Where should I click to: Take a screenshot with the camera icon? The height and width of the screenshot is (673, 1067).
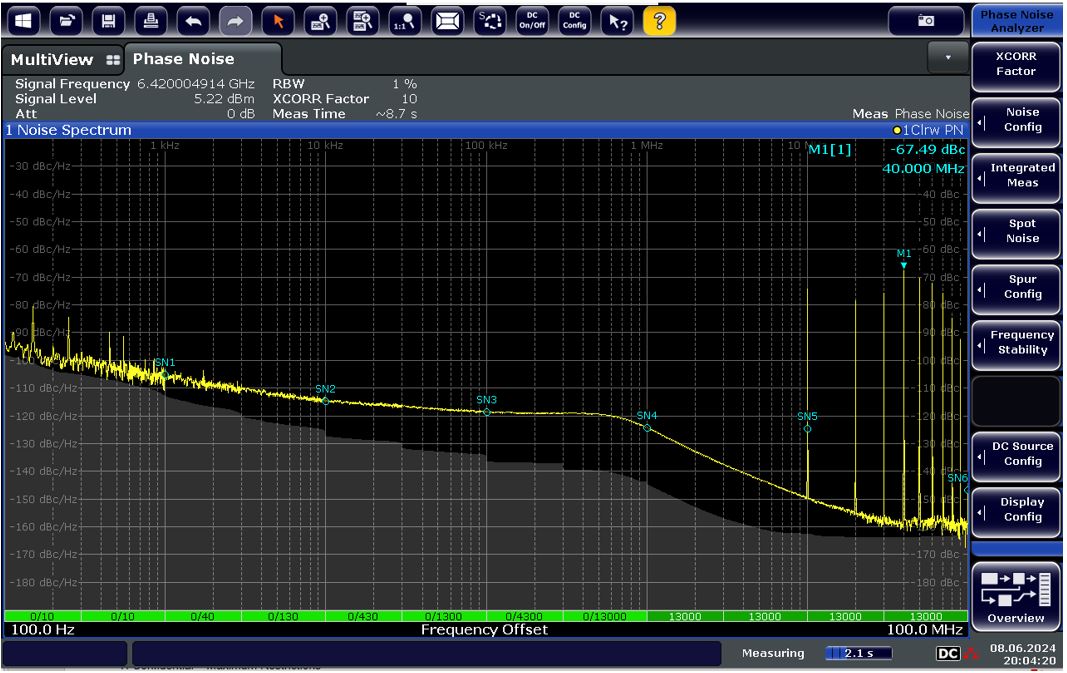(x=926, y=20)
